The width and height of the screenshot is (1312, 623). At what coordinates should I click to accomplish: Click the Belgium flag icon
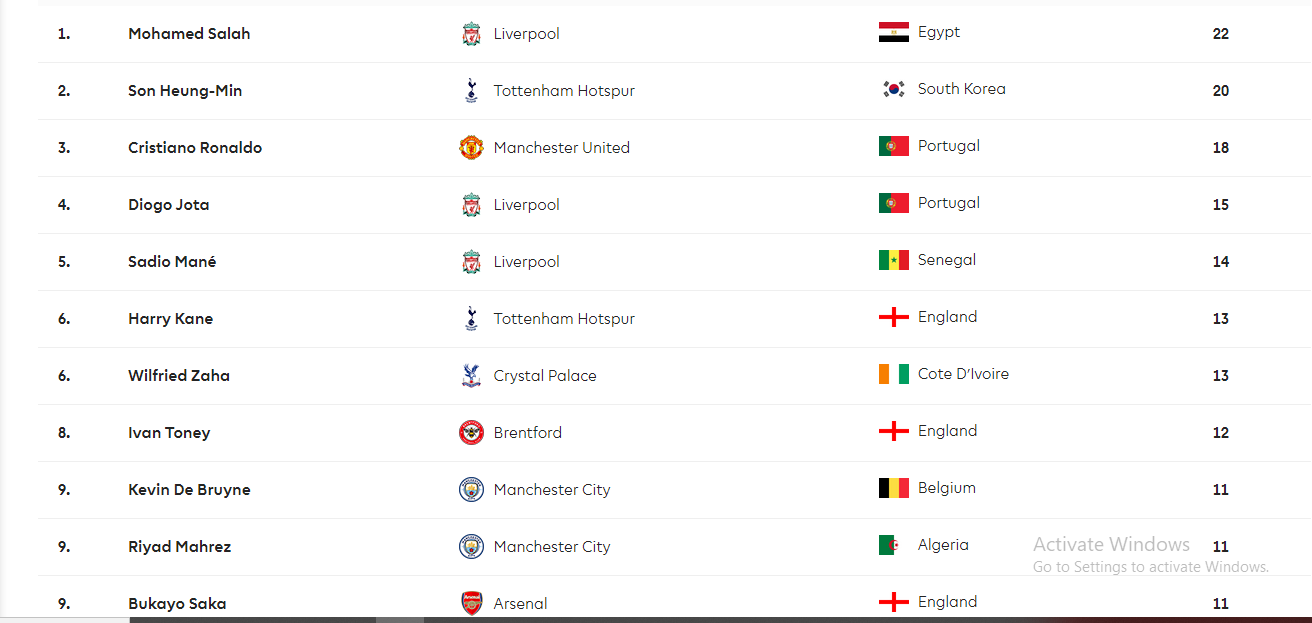tap(893, 488)
